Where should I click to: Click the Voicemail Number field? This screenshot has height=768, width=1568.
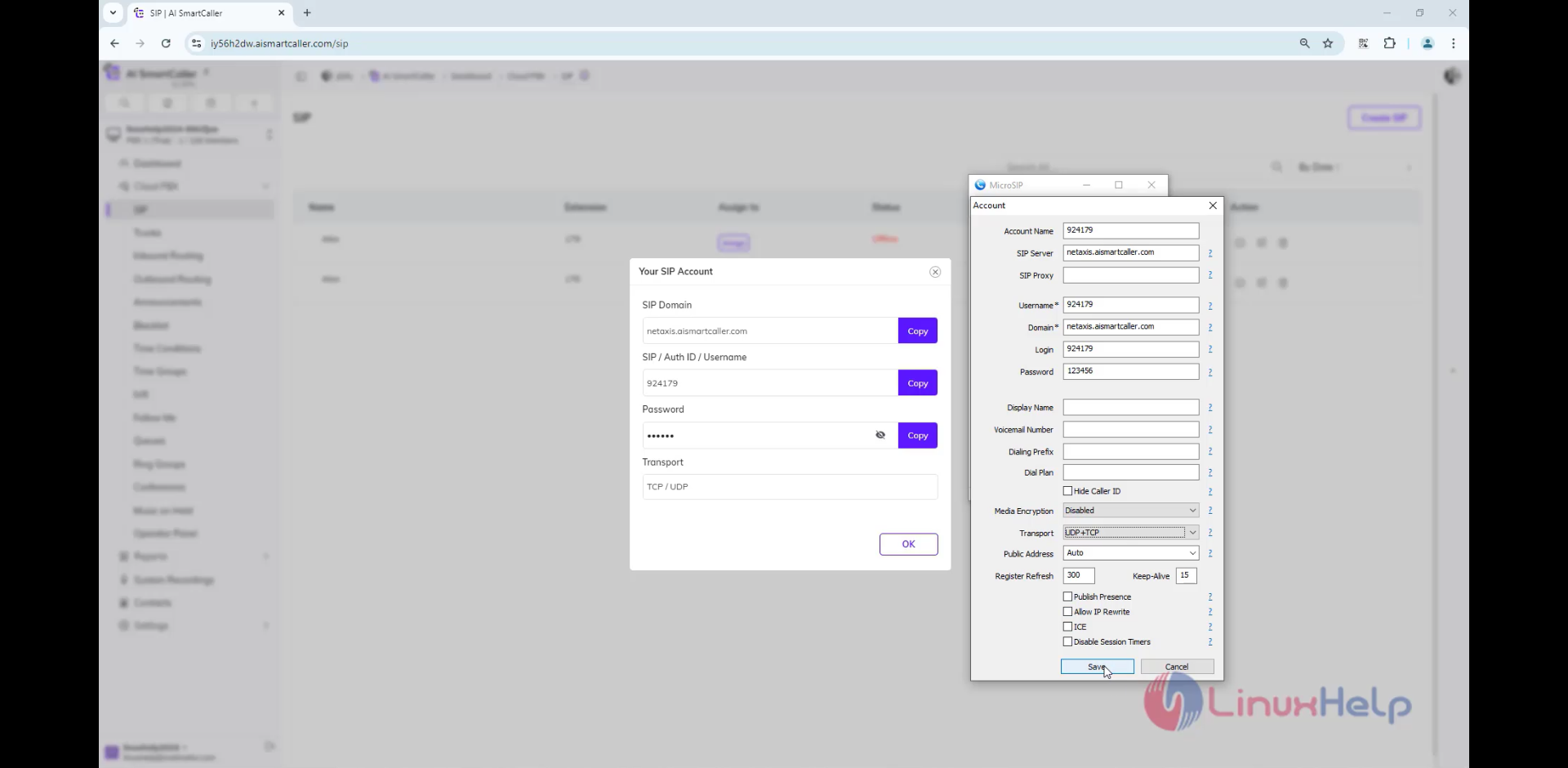(x=1130, y=429)
